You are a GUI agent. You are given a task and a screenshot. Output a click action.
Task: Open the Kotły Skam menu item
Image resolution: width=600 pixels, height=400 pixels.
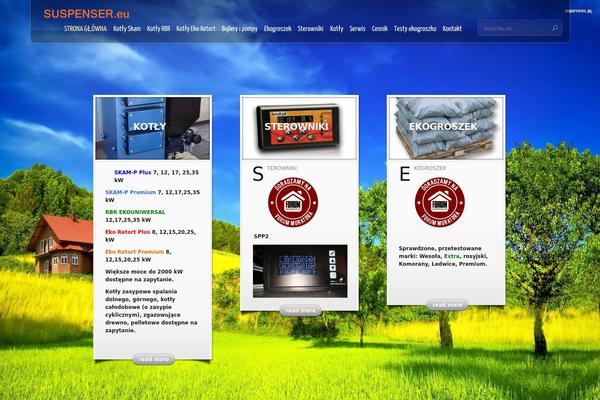[x=127, y=29]
